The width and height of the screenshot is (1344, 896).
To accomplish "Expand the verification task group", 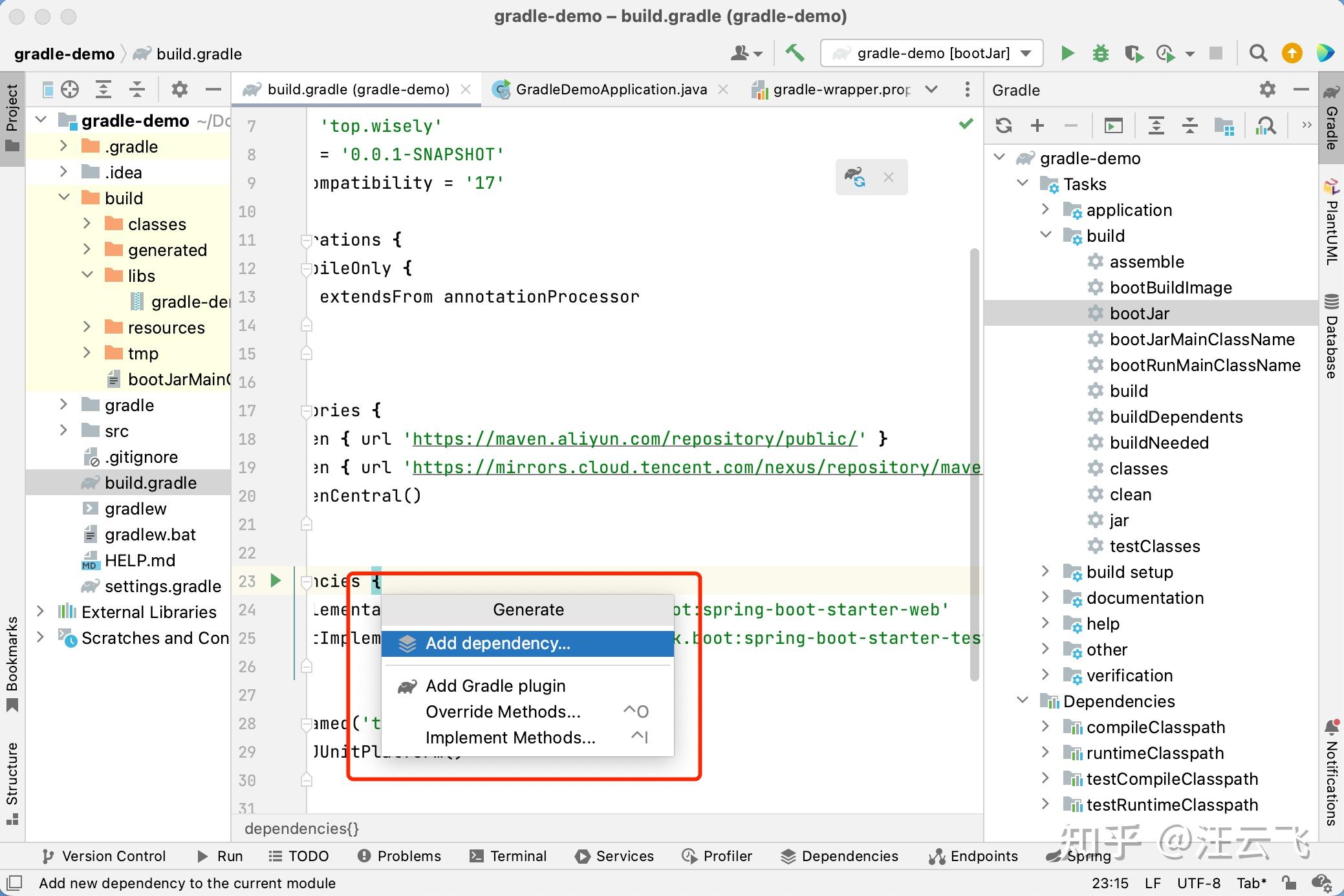I will [x=1046, y=675].
